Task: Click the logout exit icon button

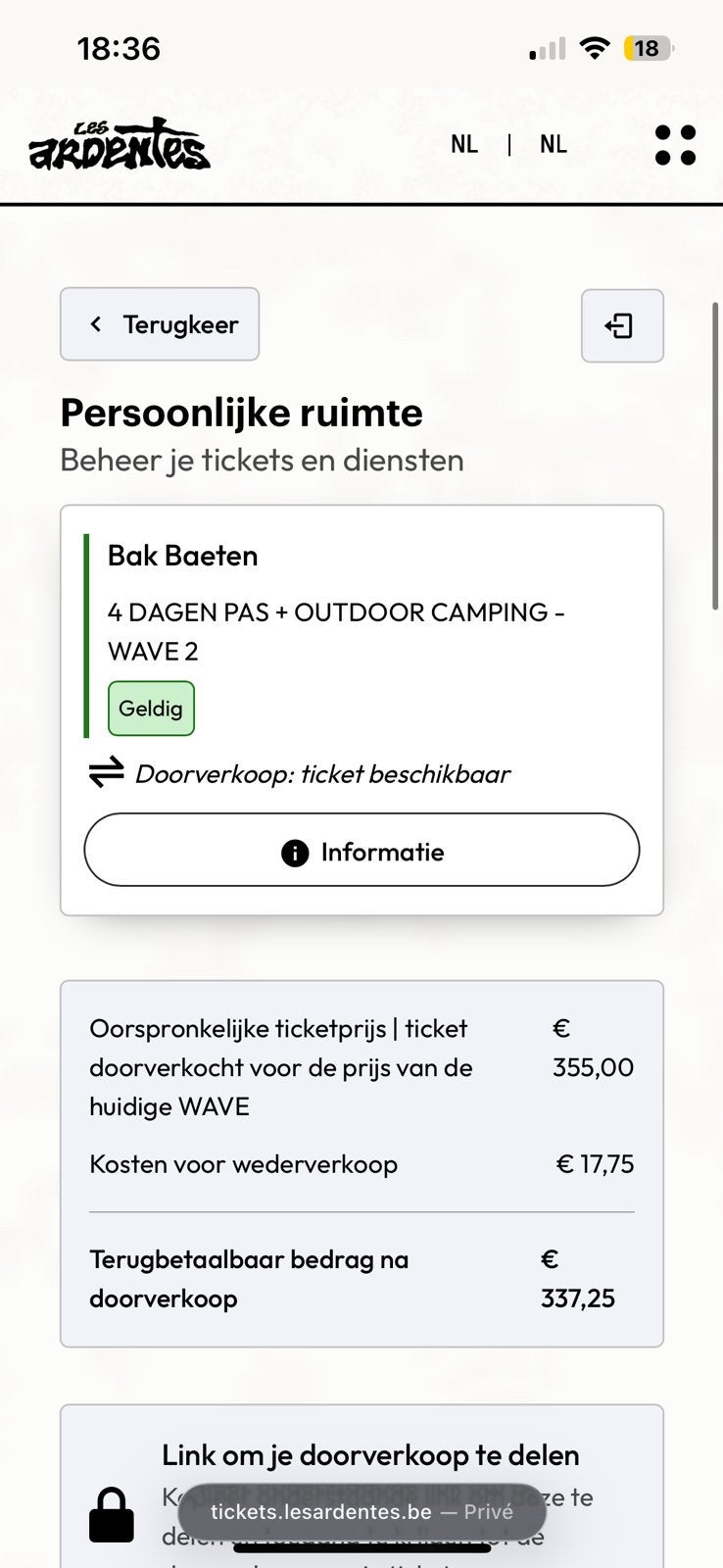Action: click(622, 325)
